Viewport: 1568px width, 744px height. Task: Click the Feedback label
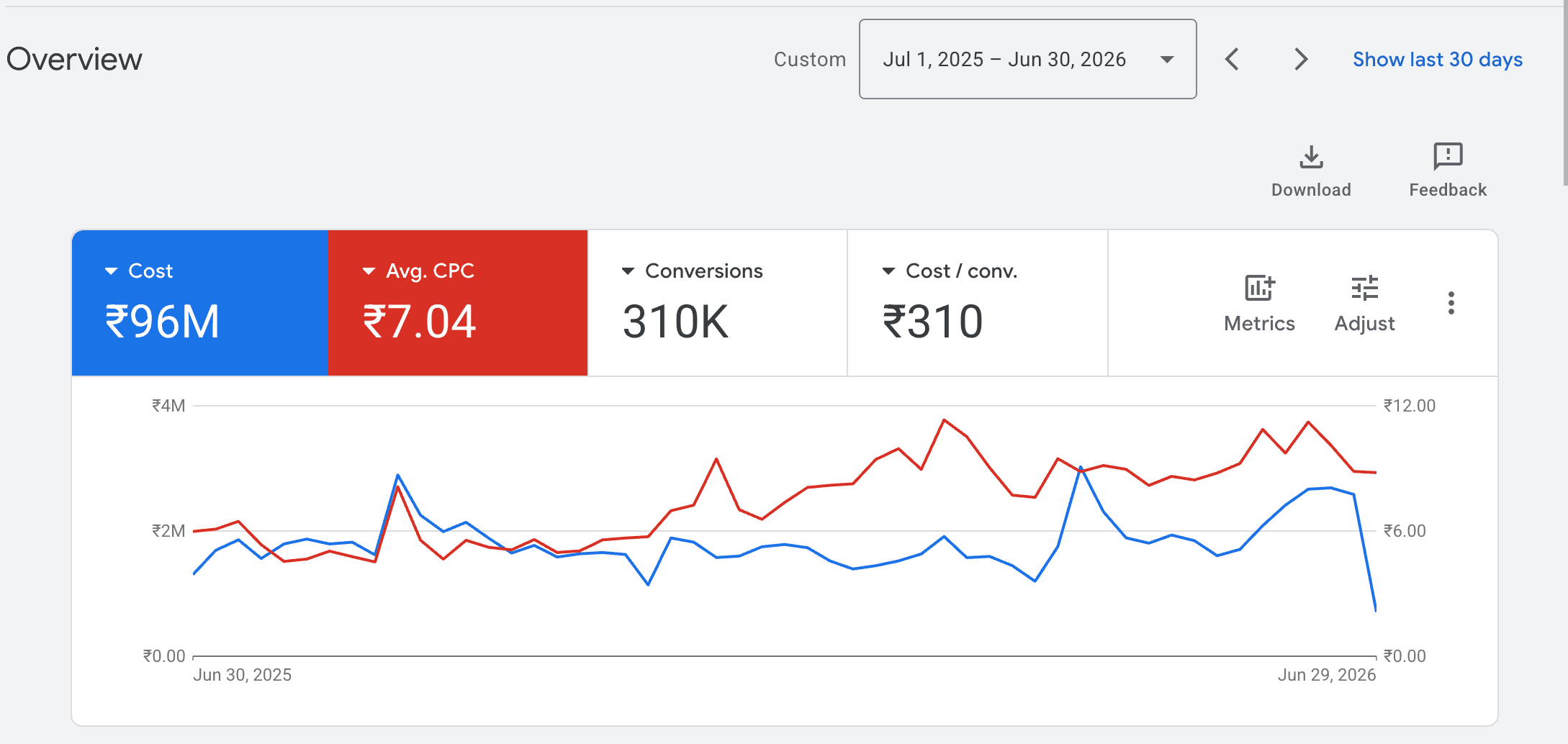click(1448, 190)
